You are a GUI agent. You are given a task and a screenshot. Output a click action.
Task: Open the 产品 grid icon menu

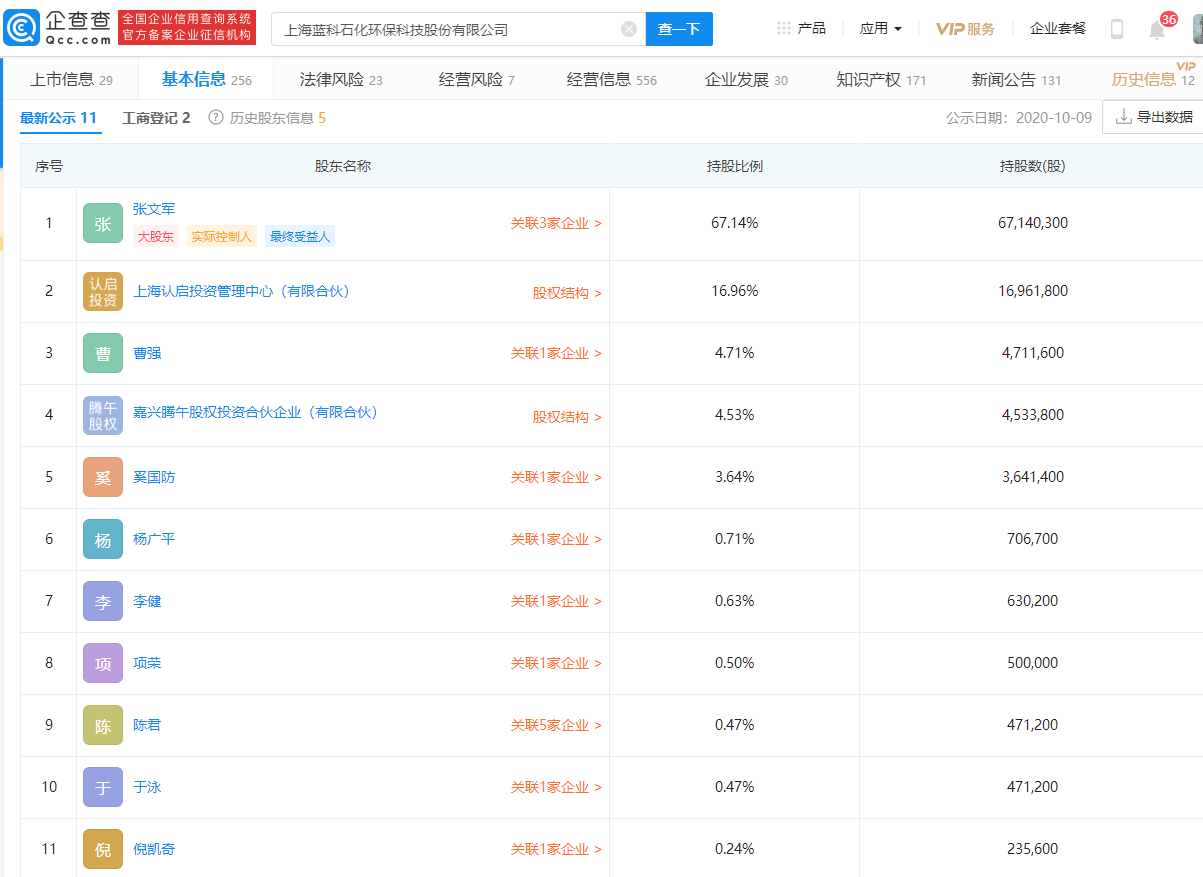(x=783, y=28)
